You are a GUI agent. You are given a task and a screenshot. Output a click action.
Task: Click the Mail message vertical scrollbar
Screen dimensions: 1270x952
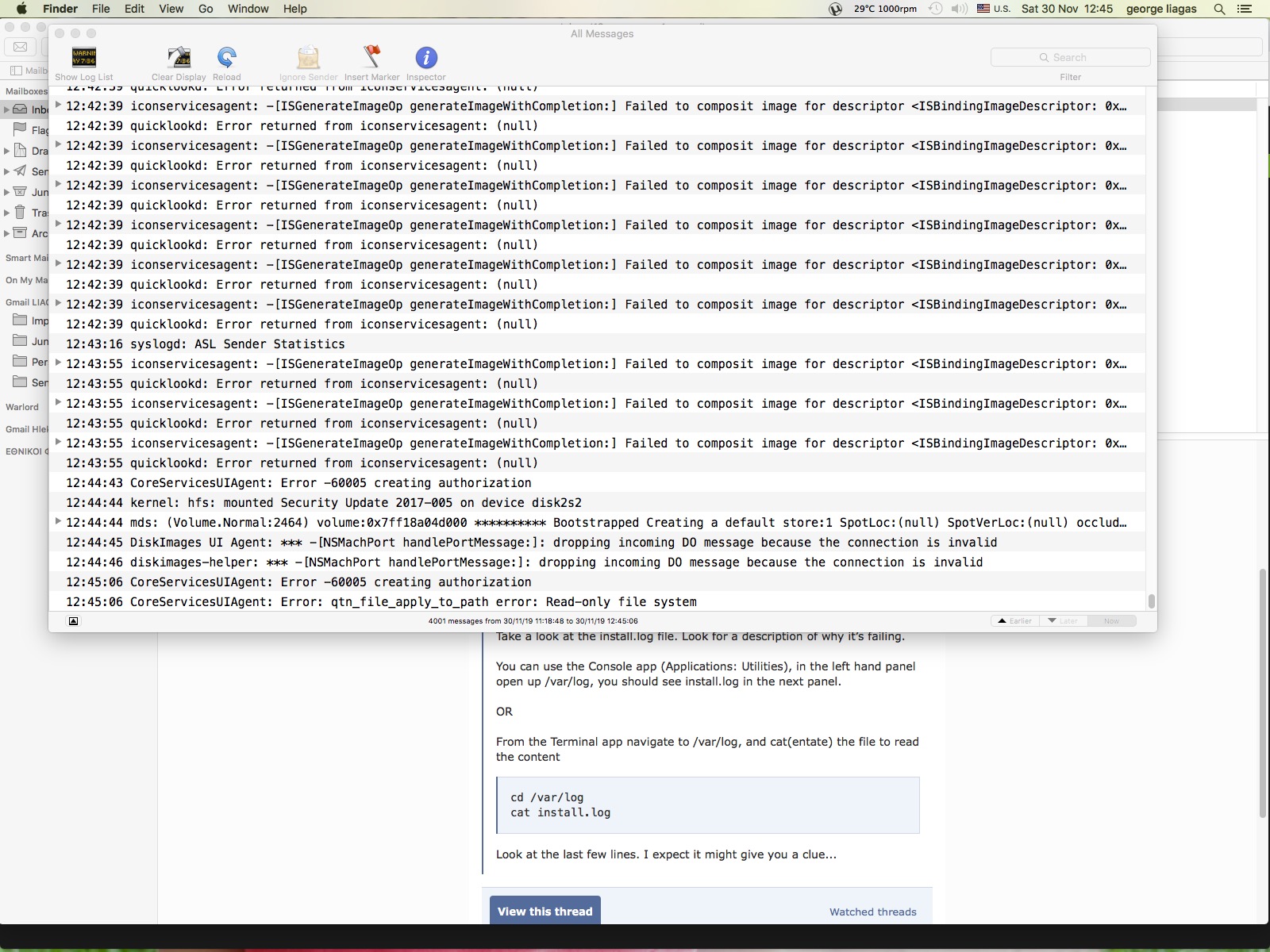[x=1262, y=693]
